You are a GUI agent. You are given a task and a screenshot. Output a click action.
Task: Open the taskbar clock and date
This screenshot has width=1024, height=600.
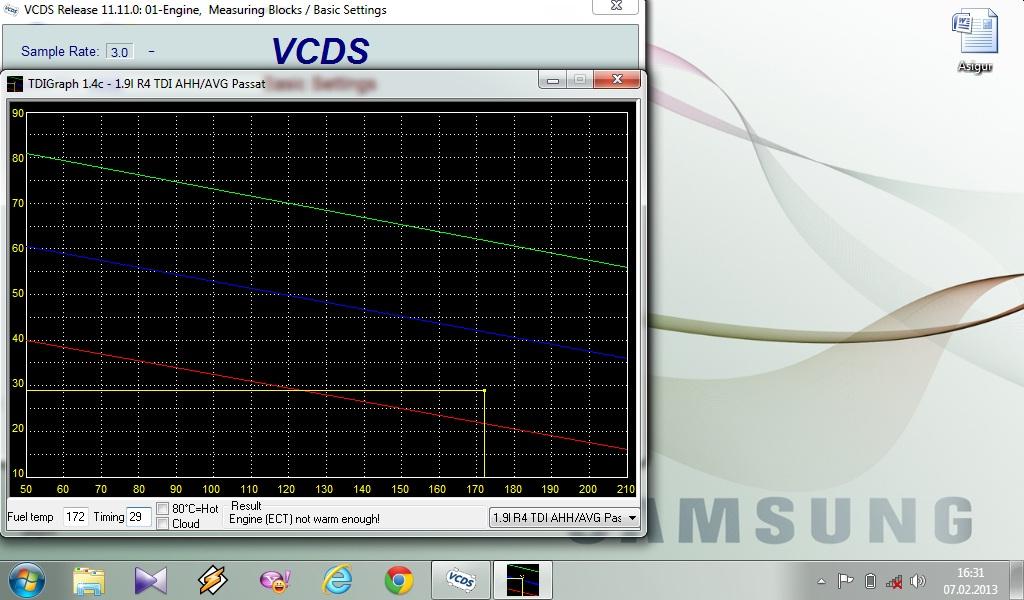click(970, 581)
